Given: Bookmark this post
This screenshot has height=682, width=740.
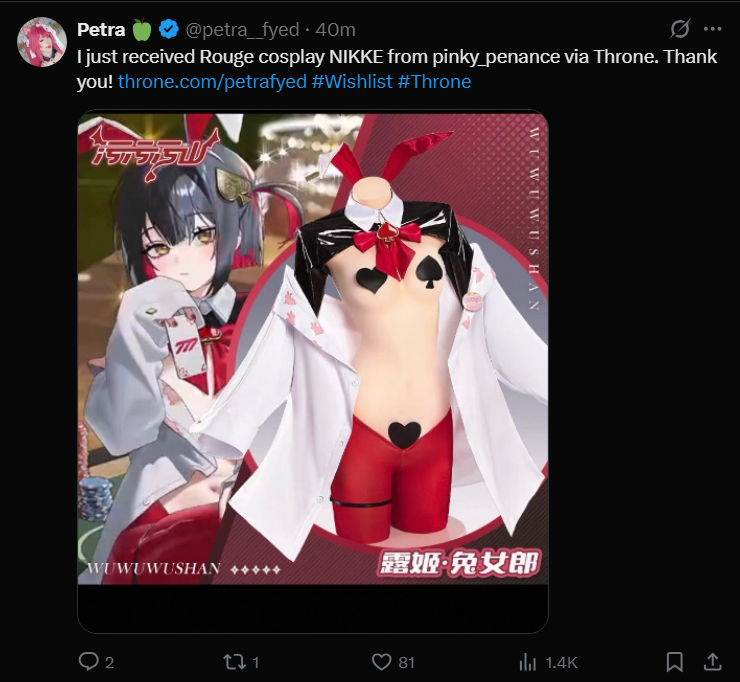Looking at the screenshot, I should click(674, 662).
